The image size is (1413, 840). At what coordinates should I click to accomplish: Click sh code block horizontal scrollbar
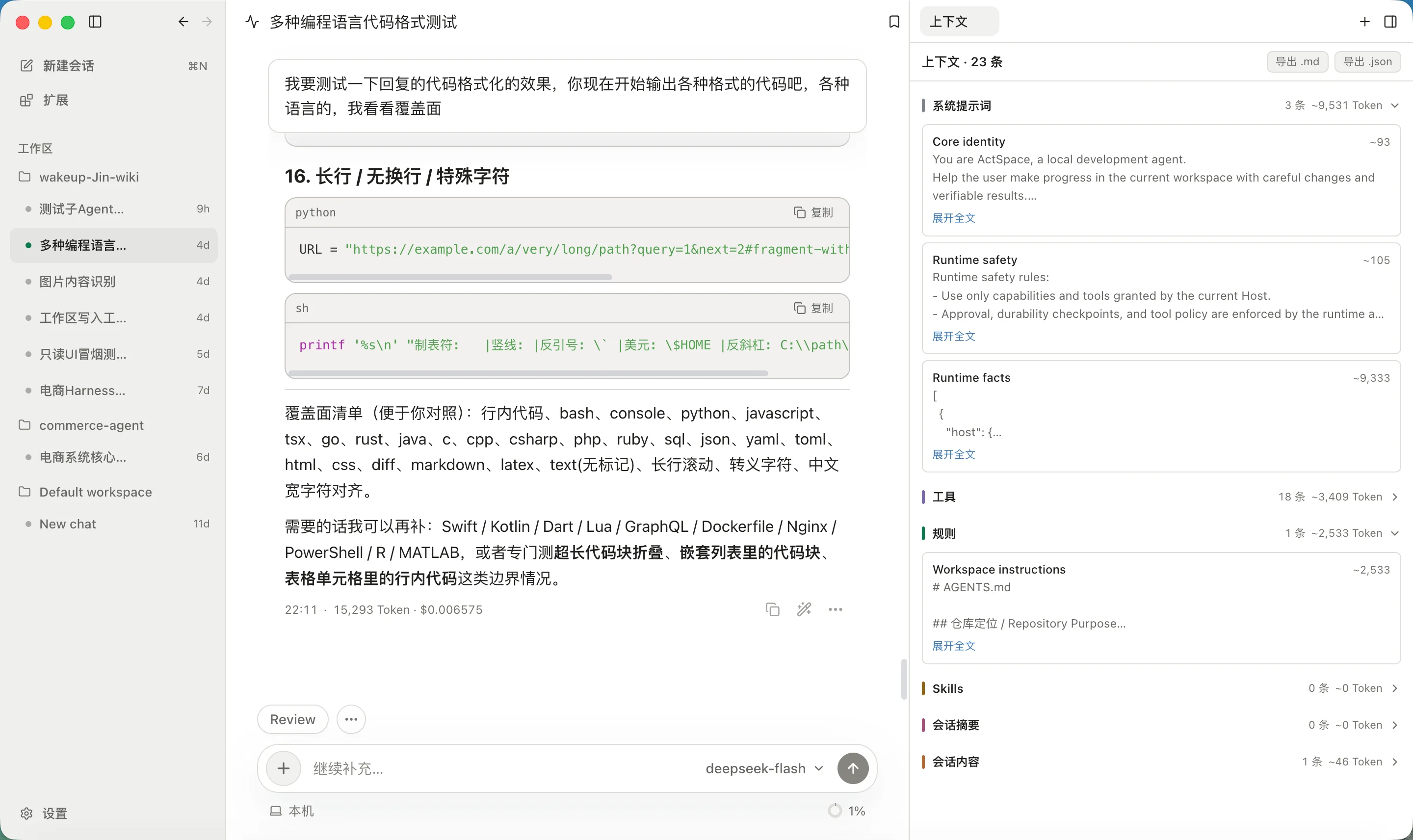coord(528,373)
